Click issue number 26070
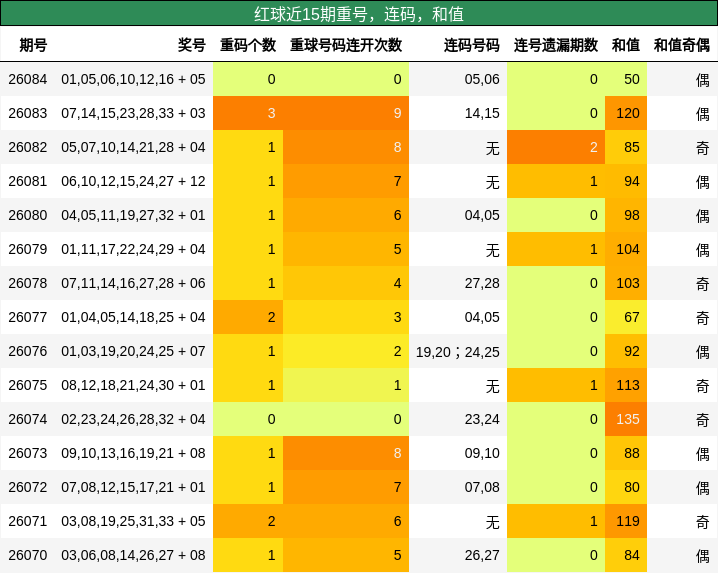The image size is (718, 573). tap(27, 555)
